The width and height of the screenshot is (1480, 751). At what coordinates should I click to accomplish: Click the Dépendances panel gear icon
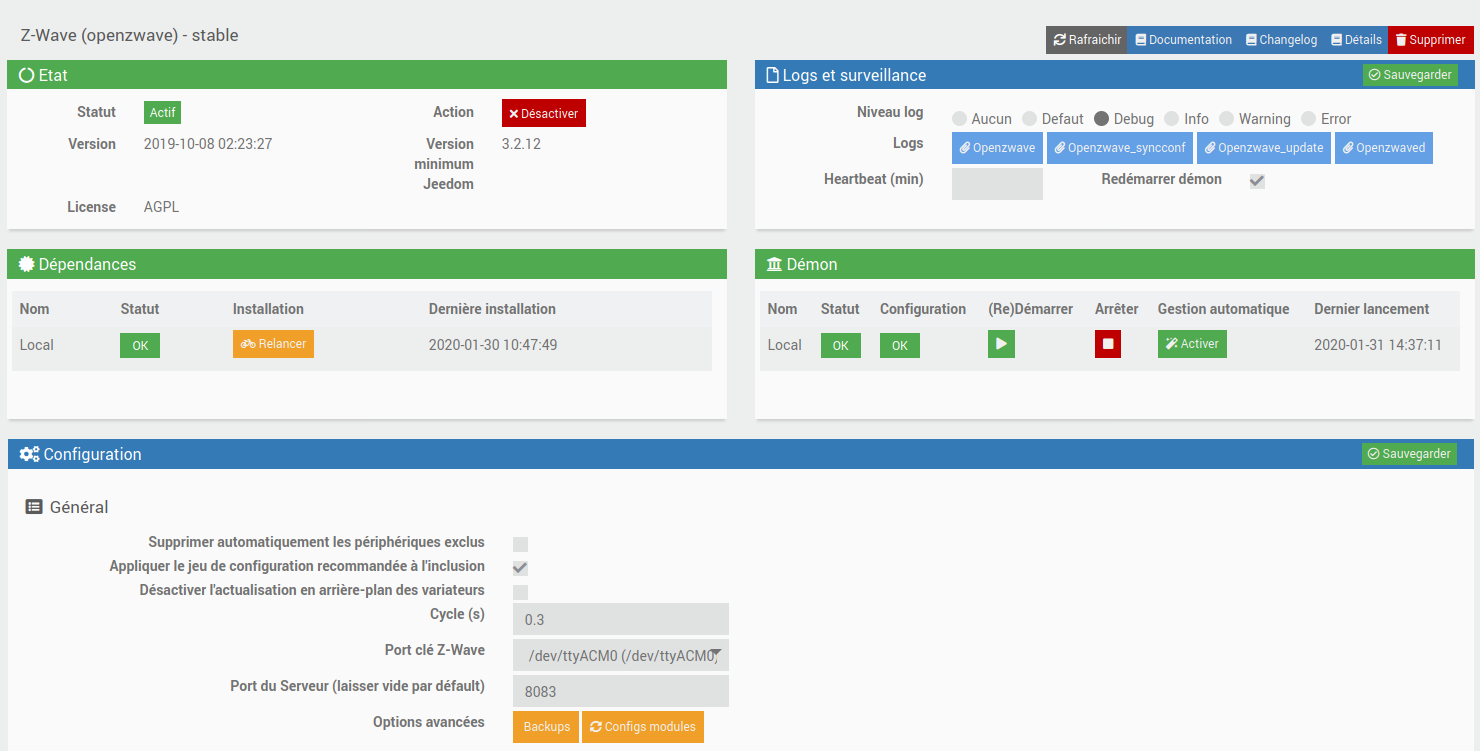27,264
